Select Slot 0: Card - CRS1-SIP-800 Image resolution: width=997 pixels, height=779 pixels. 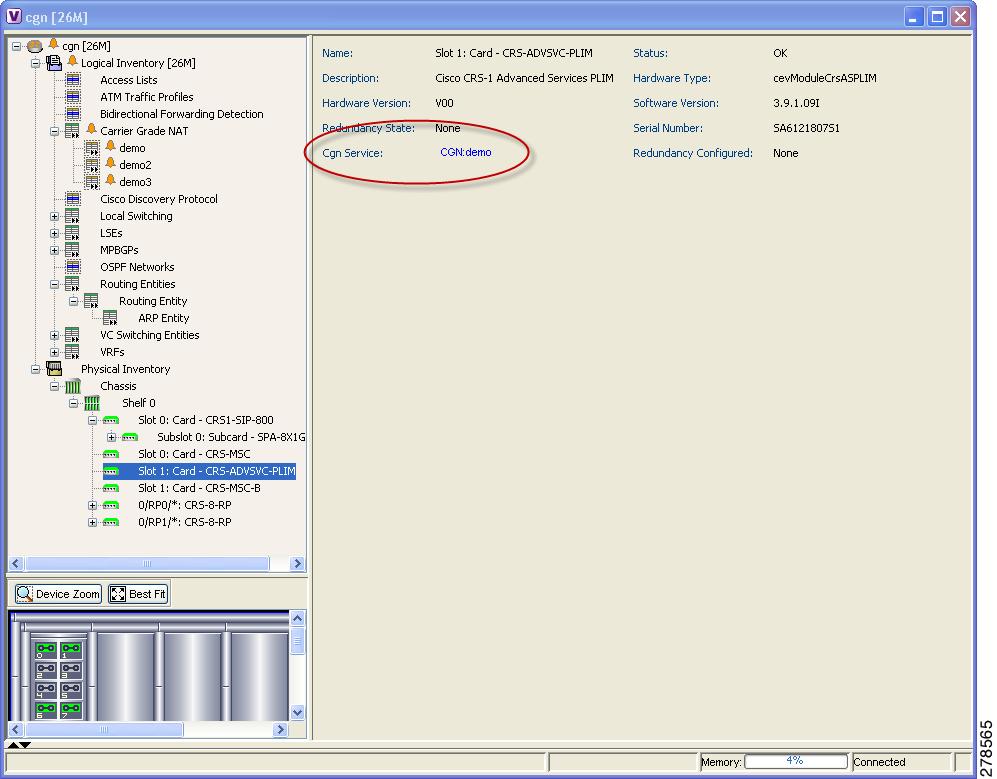205,420
